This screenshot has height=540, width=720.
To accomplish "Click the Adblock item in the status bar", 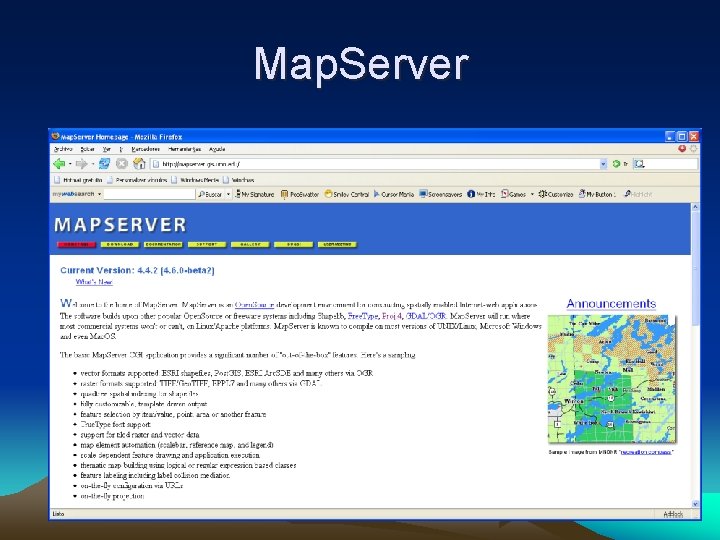I will tap(673, 514).
